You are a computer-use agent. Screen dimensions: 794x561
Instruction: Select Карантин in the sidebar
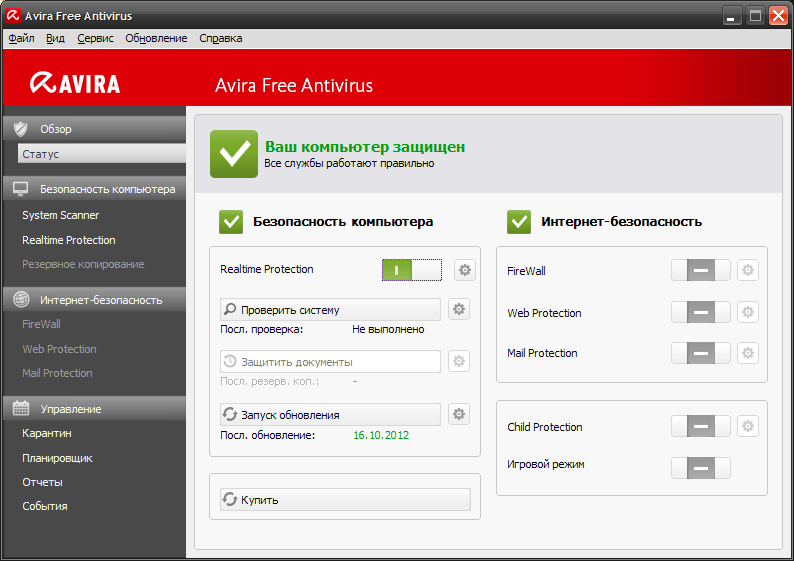(47, 433)
